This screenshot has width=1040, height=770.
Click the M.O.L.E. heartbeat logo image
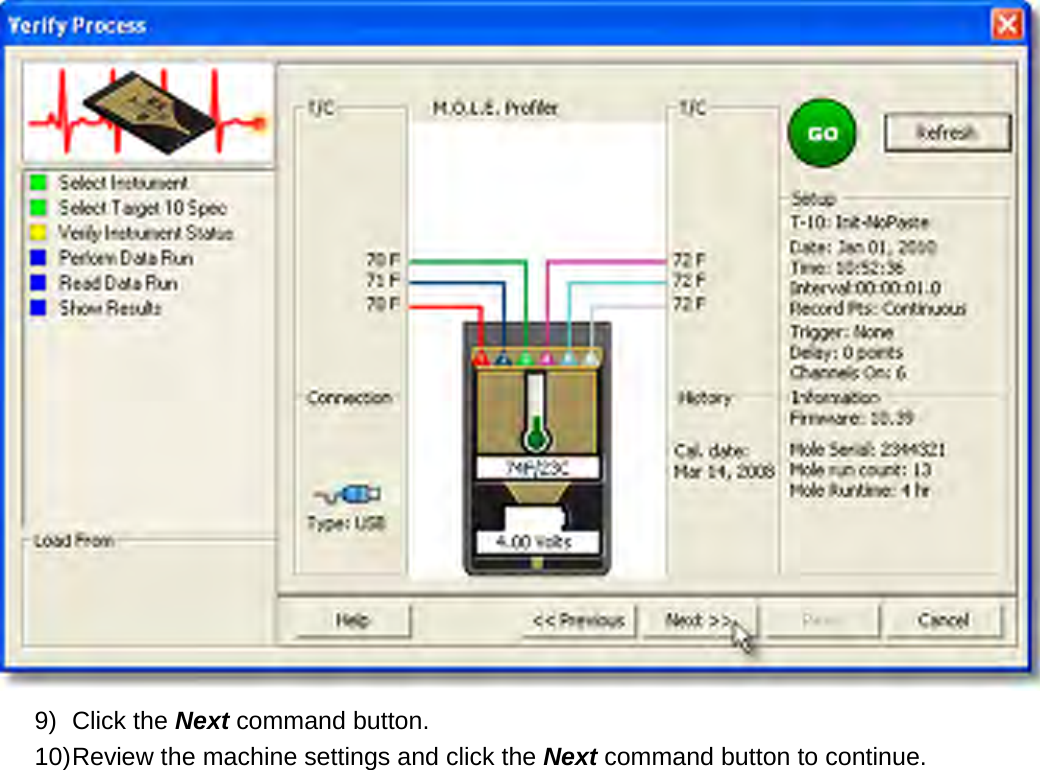click(x=148, y=113)
